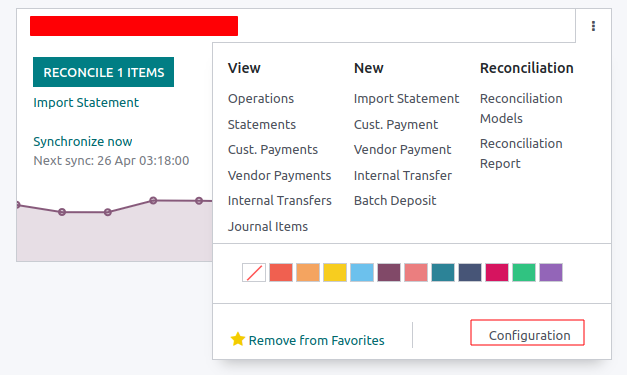627x375 pixels.
Task: Select the no-color slashed swatch
Action: pyautogui.click(x=254, y=273)
